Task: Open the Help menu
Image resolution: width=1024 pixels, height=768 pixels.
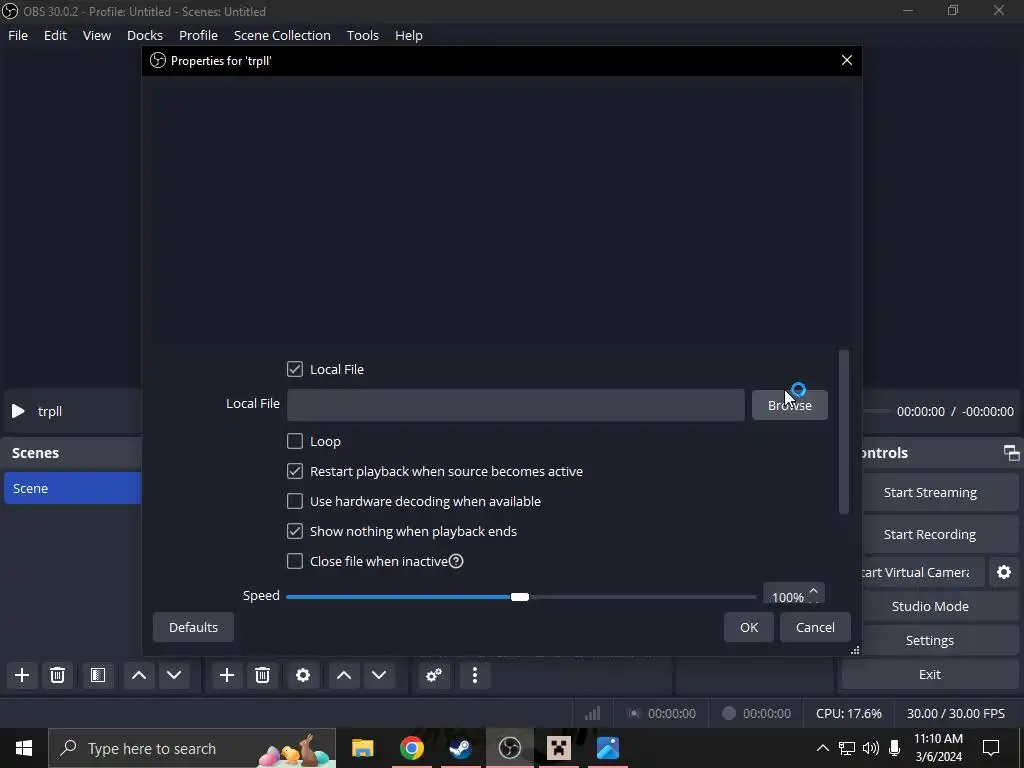Action: [x=409, y=35]
